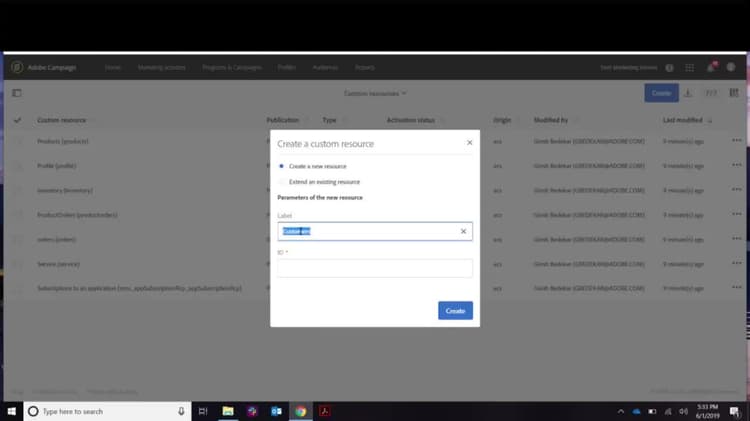Click the blue Create button in the toolbar
Image resolution: width=750 pixels, height=421 pixels.
pos(662,93)
